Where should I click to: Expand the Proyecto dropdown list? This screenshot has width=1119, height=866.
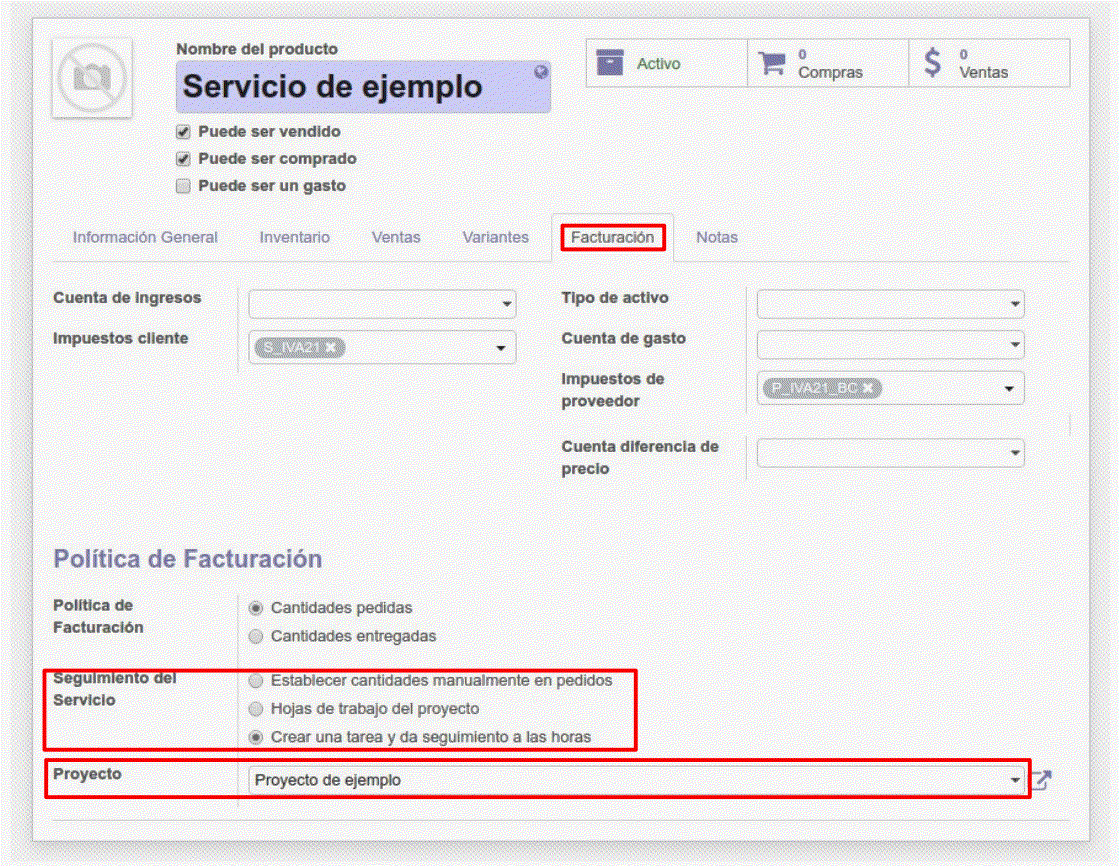coord(1015,780)
